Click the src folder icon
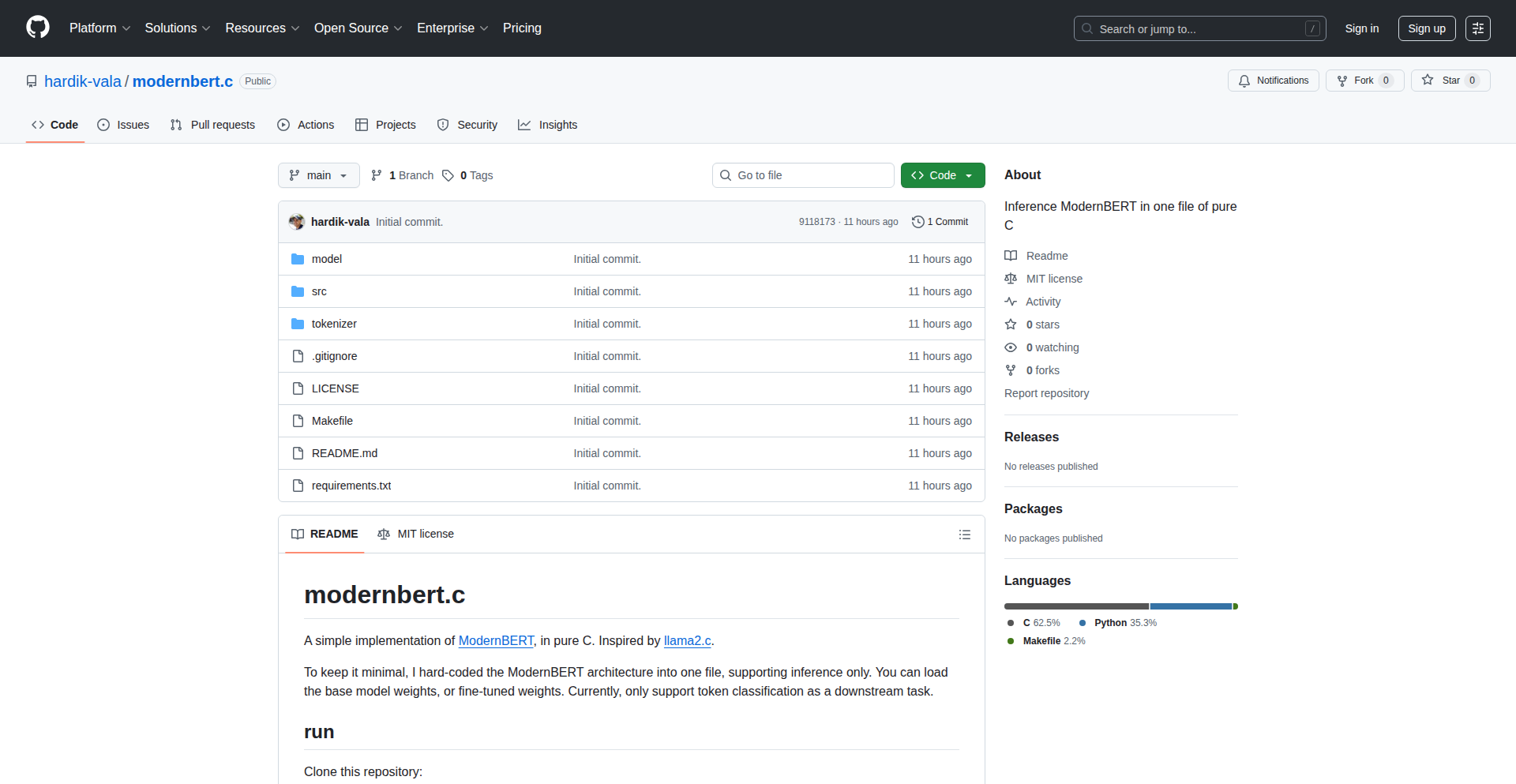The image size is (1516, 784). [x=298, y=291]
